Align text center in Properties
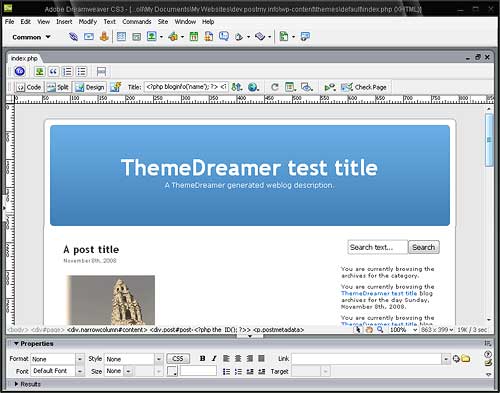500x393 pixels. [238, 359]
